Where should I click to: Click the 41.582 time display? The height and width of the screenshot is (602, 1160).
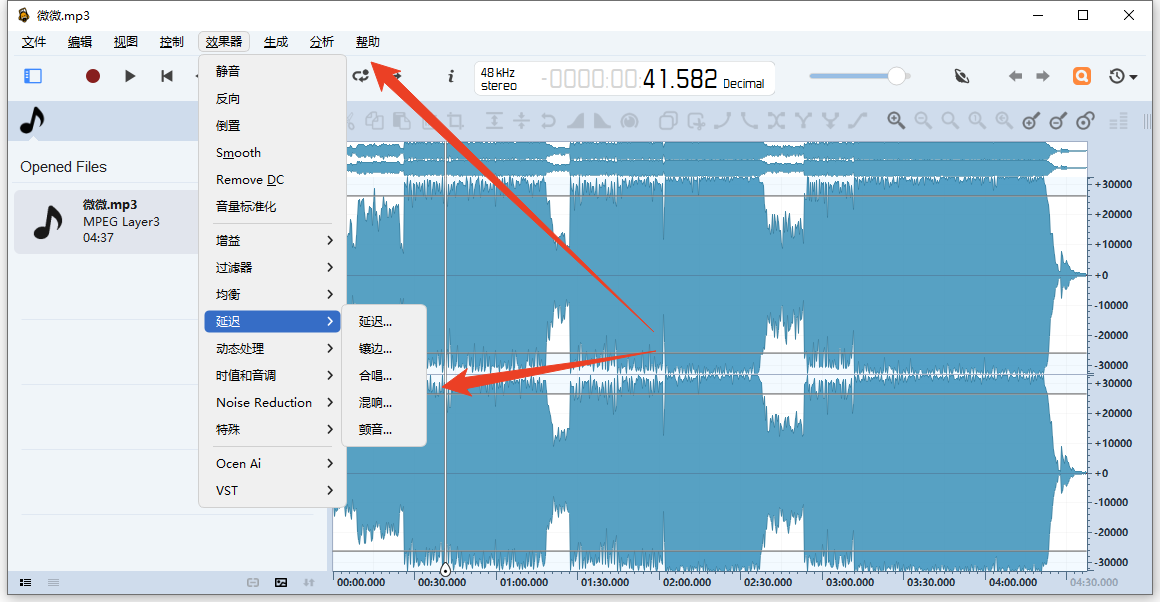tap(679, 79)
